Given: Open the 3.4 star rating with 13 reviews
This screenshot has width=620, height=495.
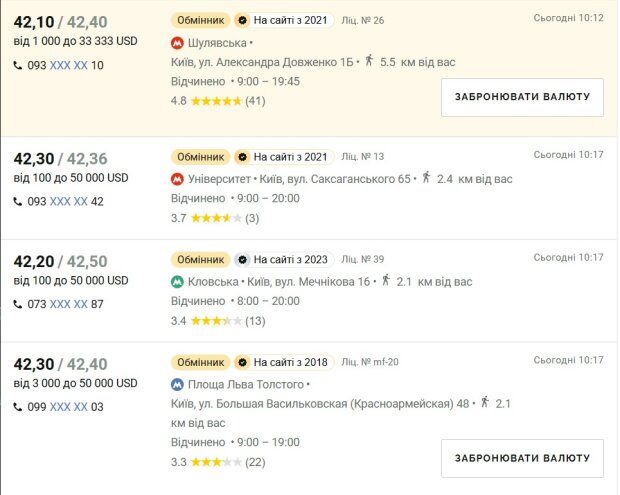Looking at the screenshot, I should pos(218,321).
